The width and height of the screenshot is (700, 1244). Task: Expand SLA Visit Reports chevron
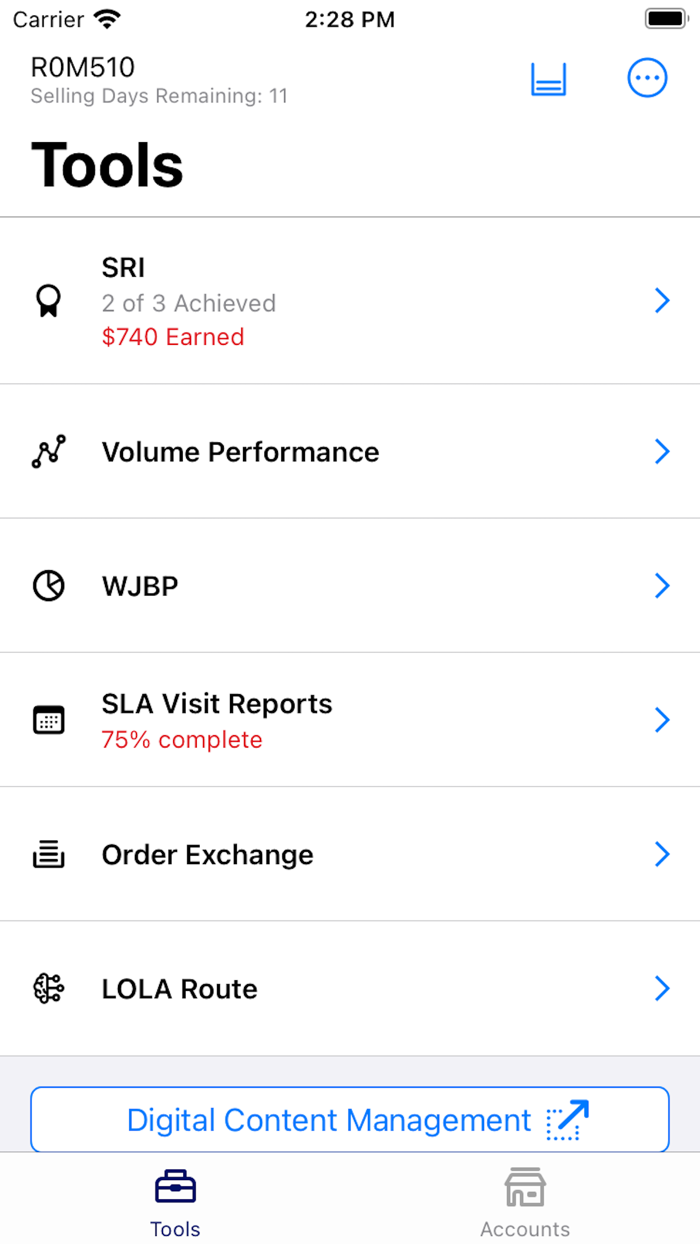[x=661, y=720]
